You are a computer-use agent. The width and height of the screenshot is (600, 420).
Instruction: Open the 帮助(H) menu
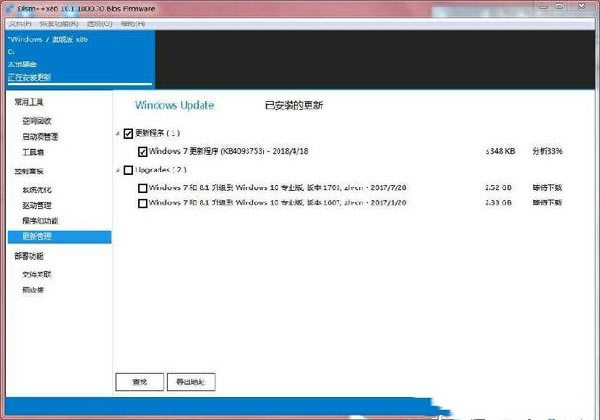pos(133,24)
